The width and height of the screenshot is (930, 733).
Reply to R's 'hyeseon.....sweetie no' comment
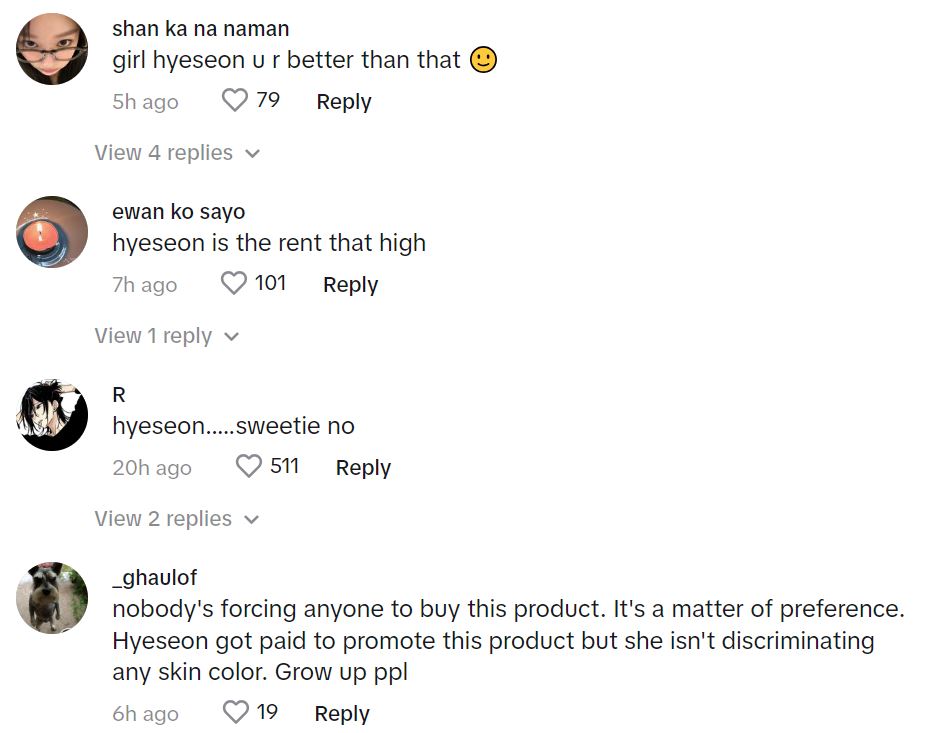[x=363, y=468]
